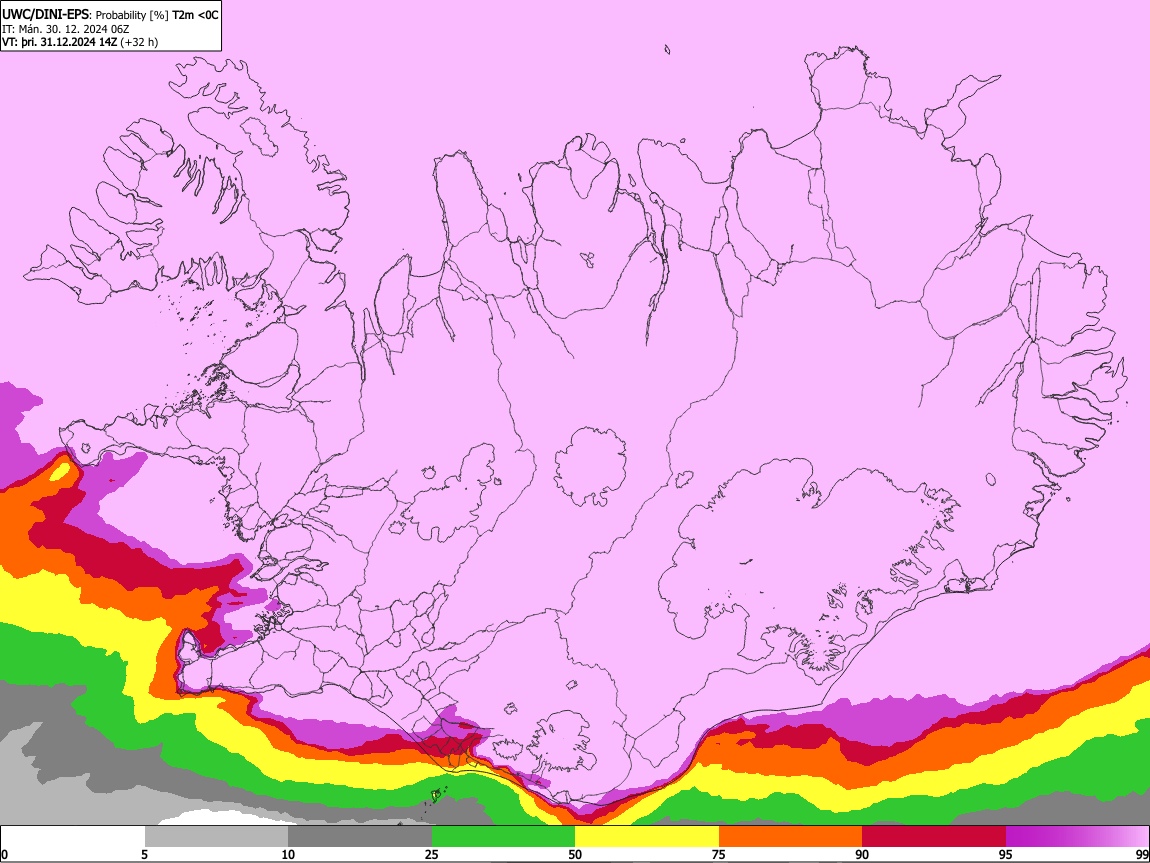Click the legend label '95'
The width and height of the screenshot is (1150, 863).
[1006, 854]
